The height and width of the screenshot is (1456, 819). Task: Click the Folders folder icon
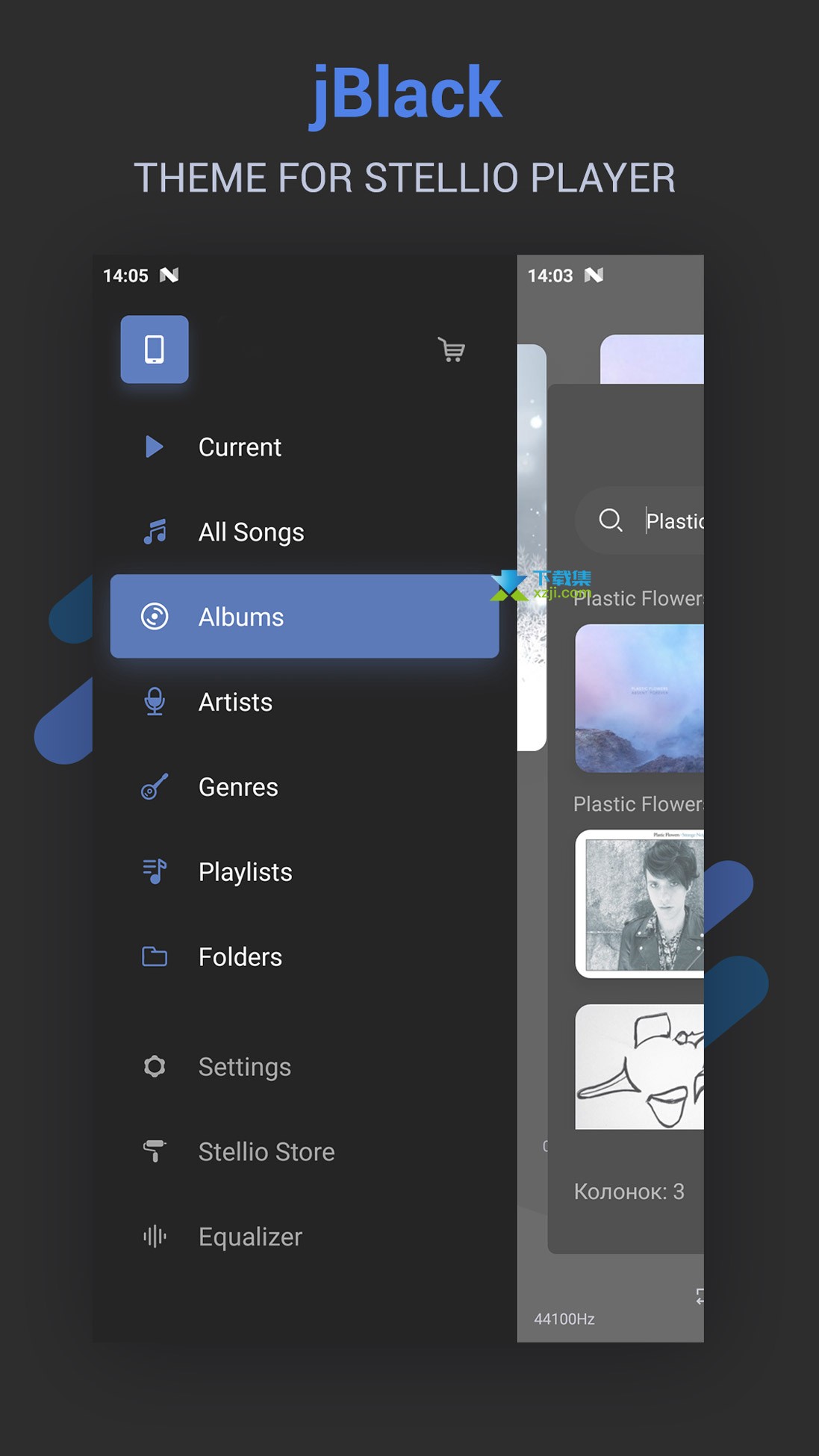[155, 956]
